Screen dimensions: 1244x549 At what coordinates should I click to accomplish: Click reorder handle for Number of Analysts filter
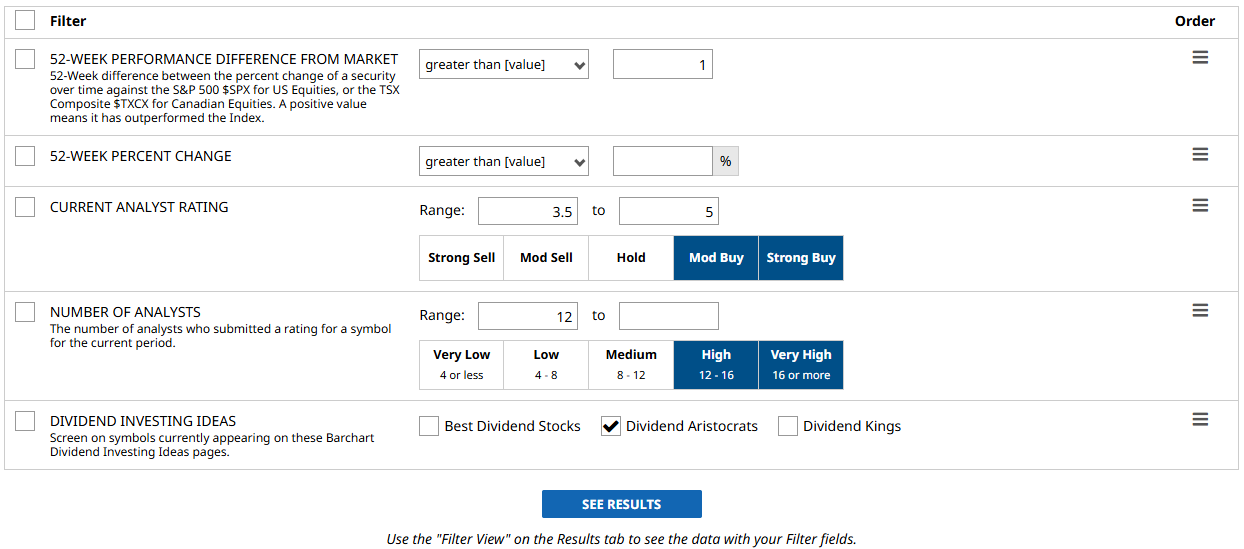[1200, 311]
